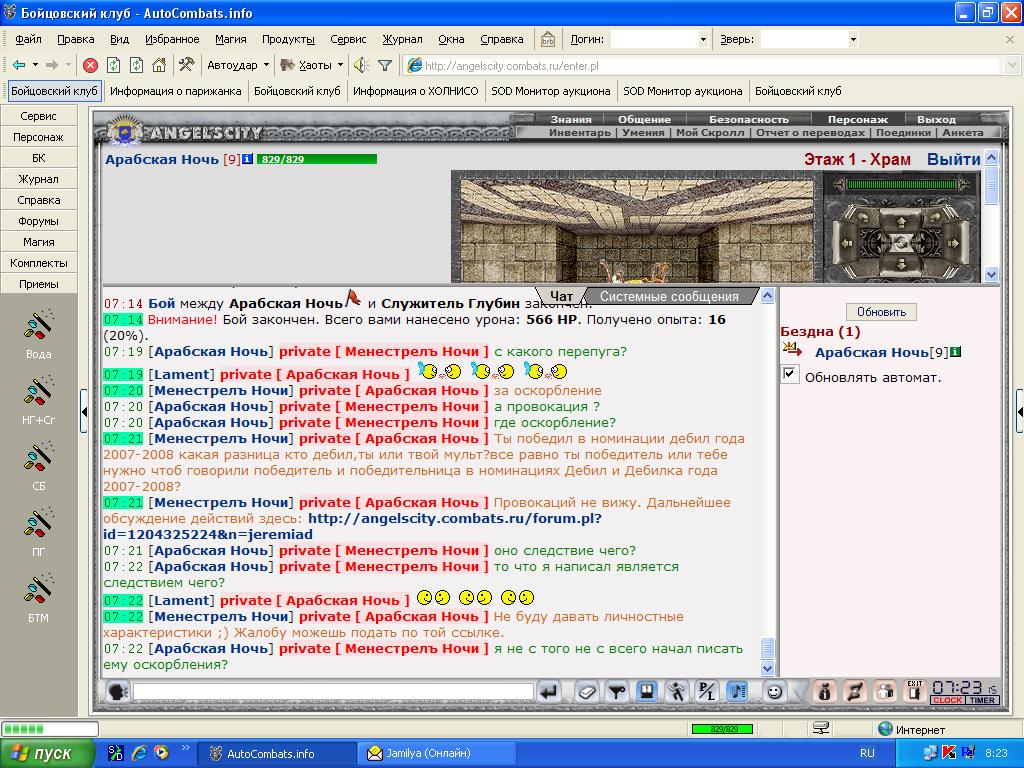The width and height of the screenshot is (1024, 768).
Task: Select the НГ+Сг magic wand icon
Action: pos(39,391)
